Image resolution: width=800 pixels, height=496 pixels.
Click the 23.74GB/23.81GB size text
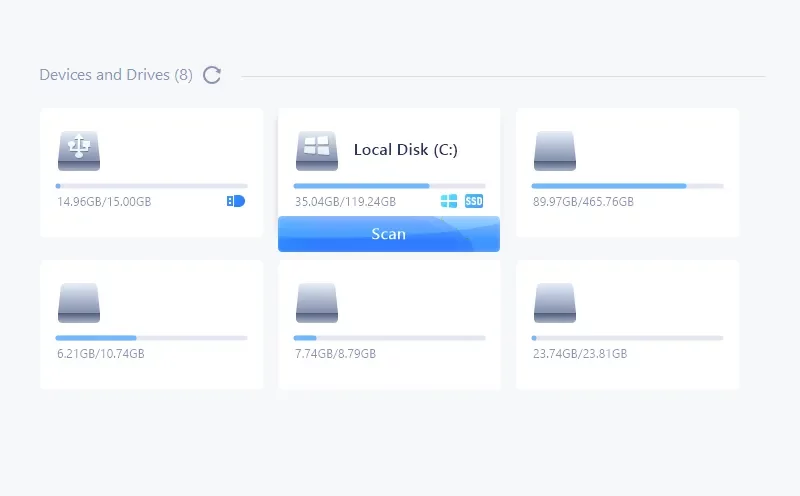click(580, 354)
